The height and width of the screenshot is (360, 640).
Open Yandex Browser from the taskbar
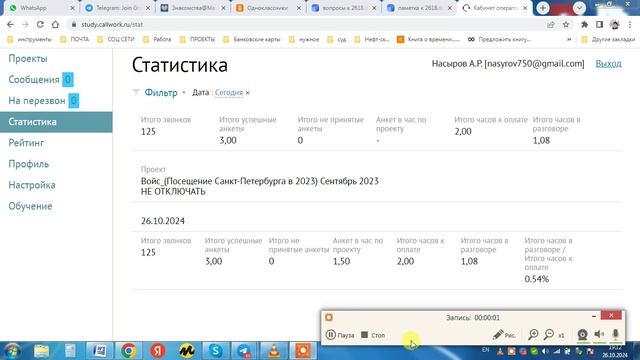(x=158, y=351)
